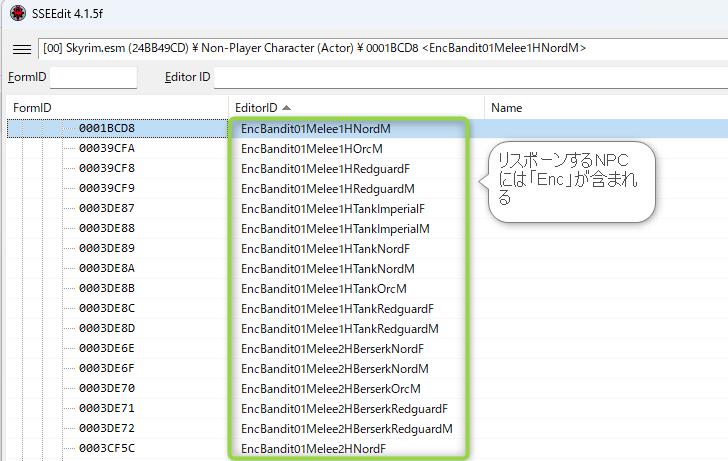Toggle EditorID sort arrow indicator
Viewport: 728px width, 461px height.
288,107
